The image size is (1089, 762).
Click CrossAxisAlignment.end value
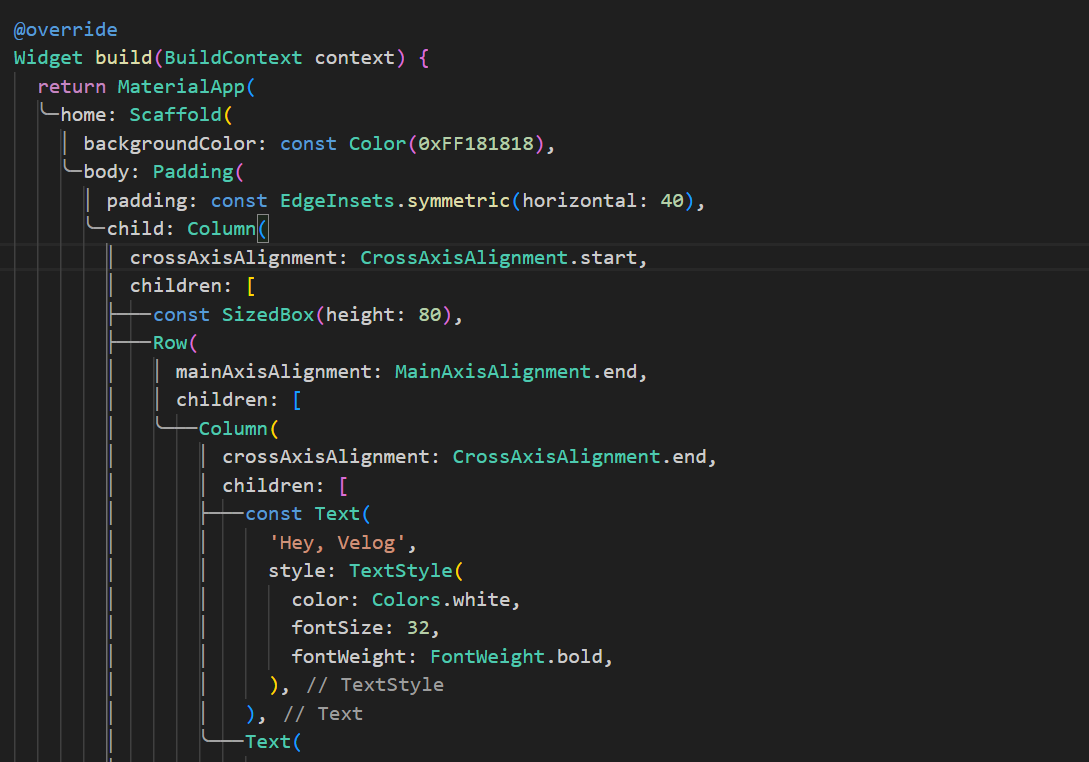click(580, 456)
